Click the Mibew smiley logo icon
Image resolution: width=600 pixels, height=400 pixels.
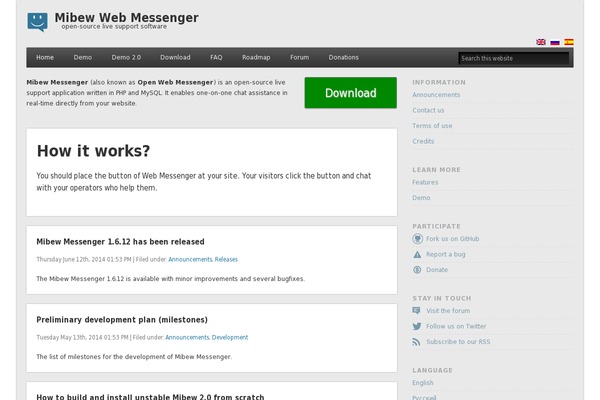38,22
